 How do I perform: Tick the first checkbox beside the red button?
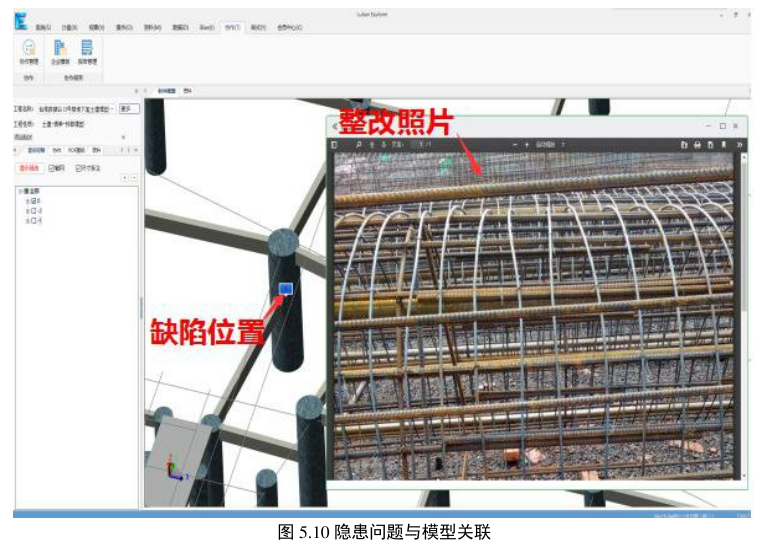(x=51, y=168)
